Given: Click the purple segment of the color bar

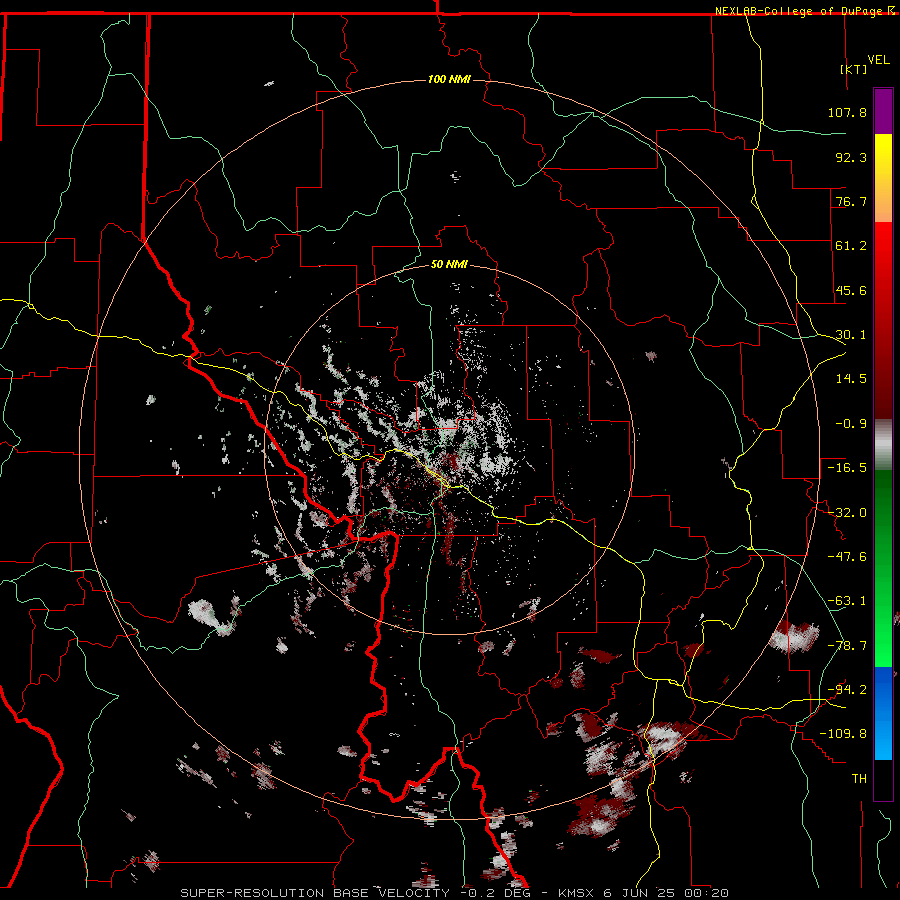Looking at the screenshot, I should (x=883, y=111).
